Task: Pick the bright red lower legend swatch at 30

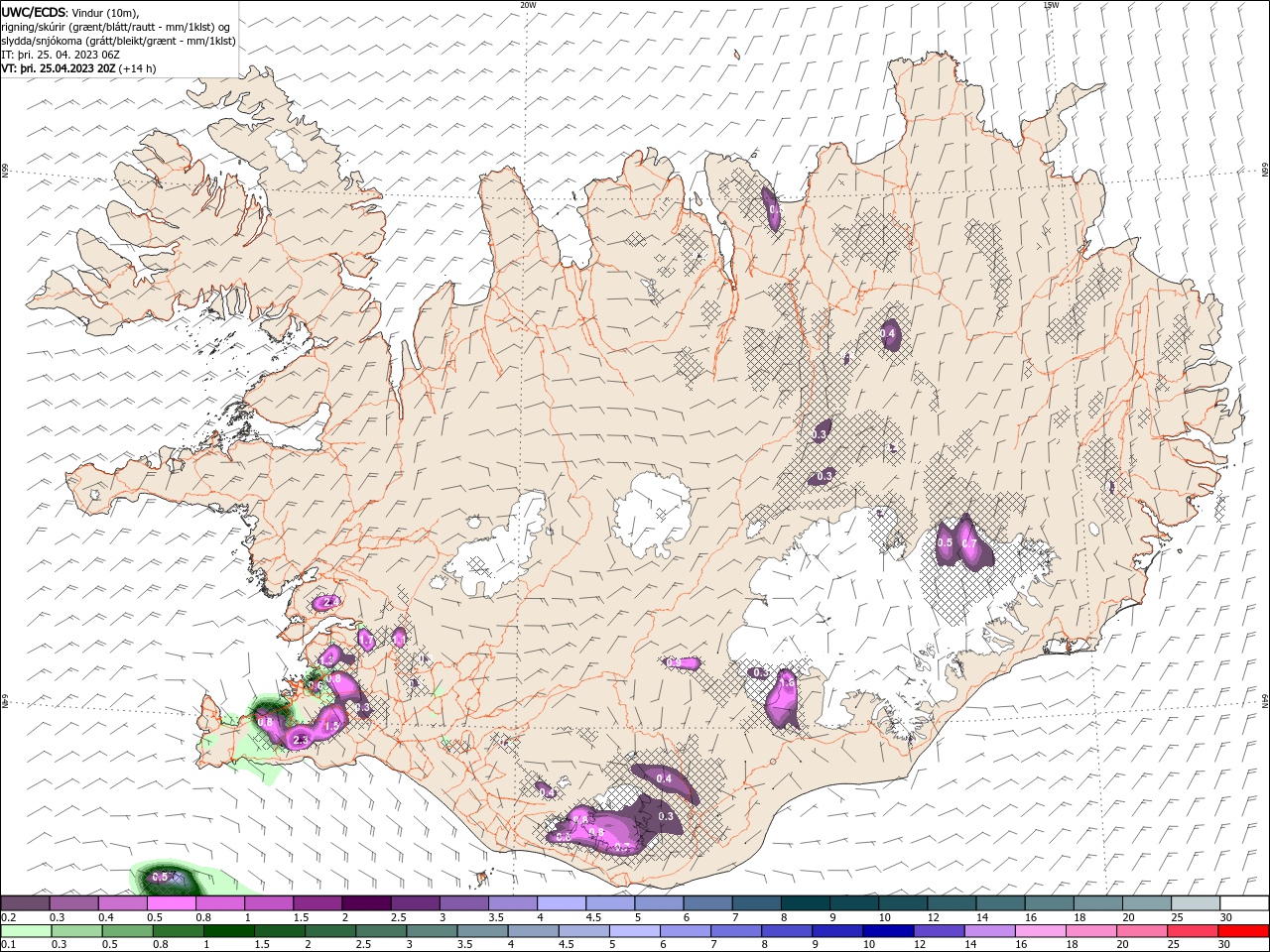Action: pyautogui.click(x=1242, y=931)
